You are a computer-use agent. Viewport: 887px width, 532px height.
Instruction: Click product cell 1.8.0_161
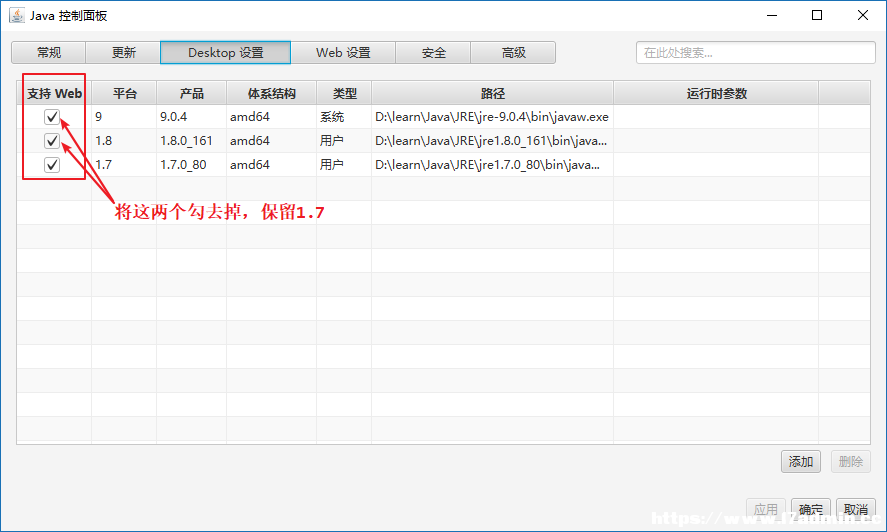click(x=192, y=140)
